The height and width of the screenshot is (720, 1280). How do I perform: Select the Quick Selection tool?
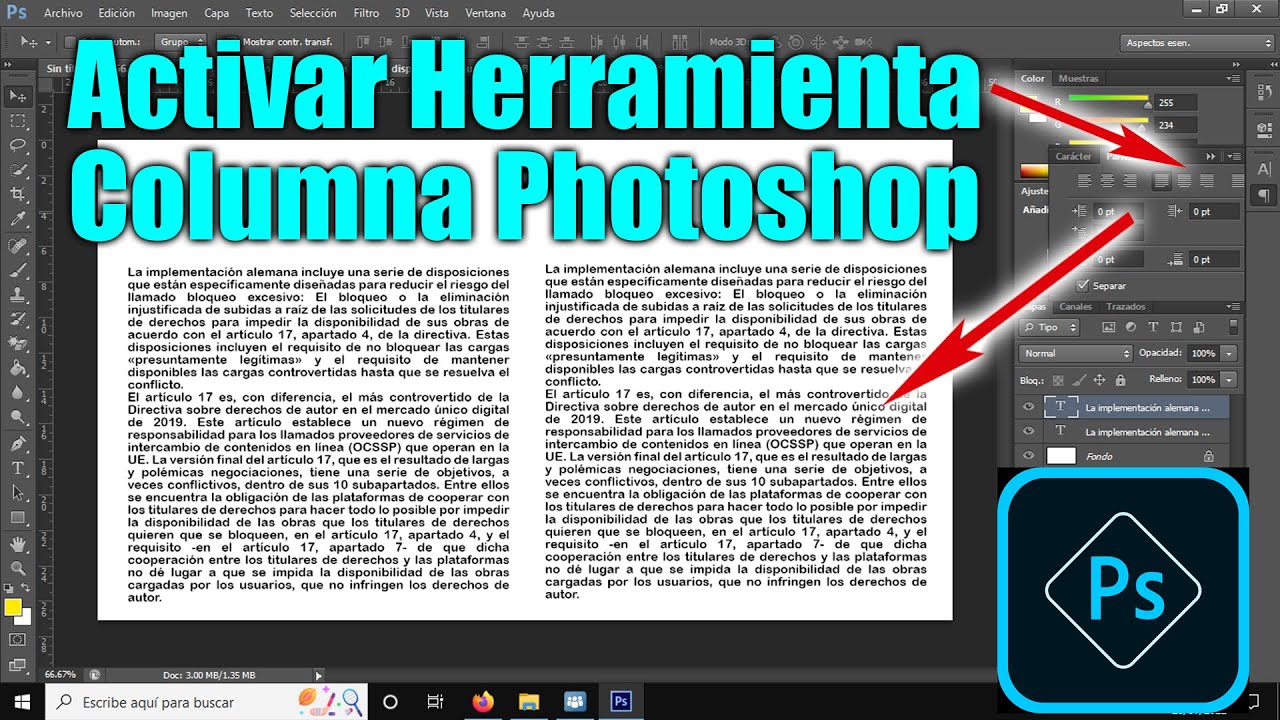pyautogui.click(x=18, y=170)
